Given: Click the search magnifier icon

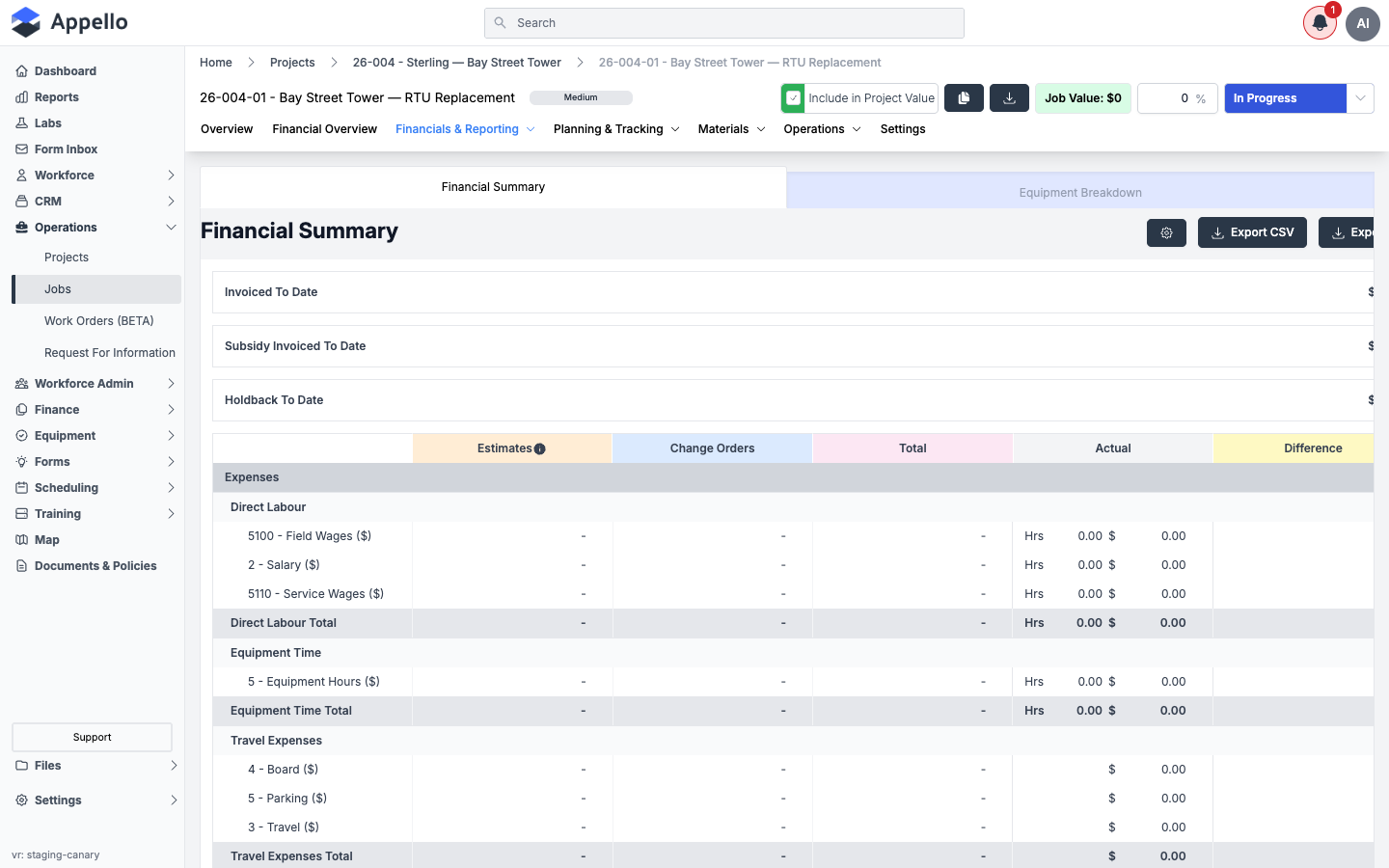Looking at the screenshot, I should (500, 23).
